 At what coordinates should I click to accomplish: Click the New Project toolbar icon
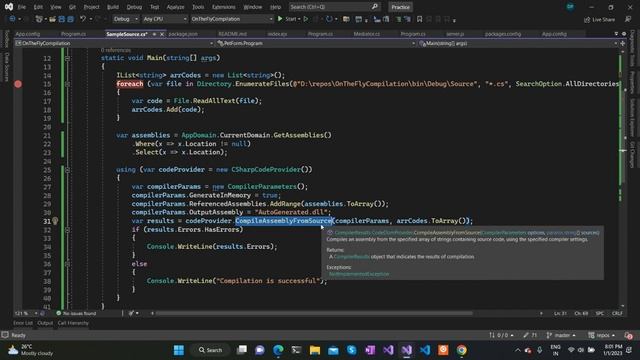pos(39,19)
